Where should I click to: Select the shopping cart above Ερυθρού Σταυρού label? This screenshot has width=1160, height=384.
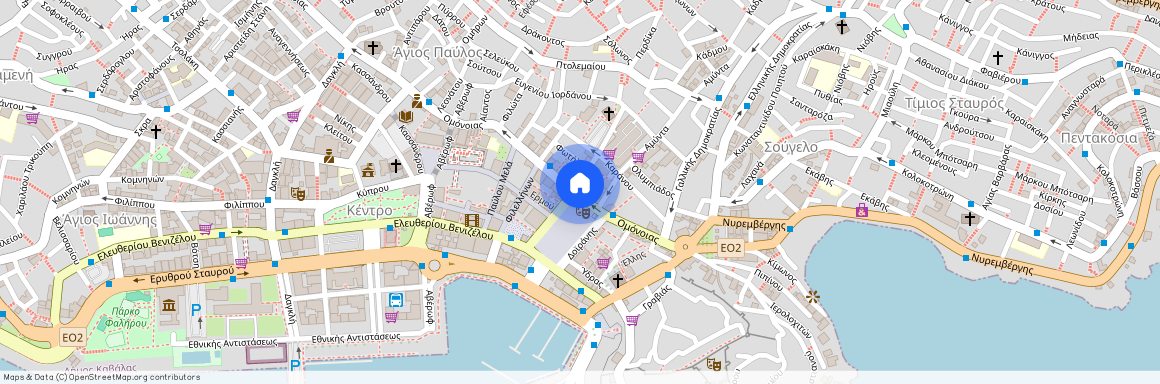coord(241,263)
